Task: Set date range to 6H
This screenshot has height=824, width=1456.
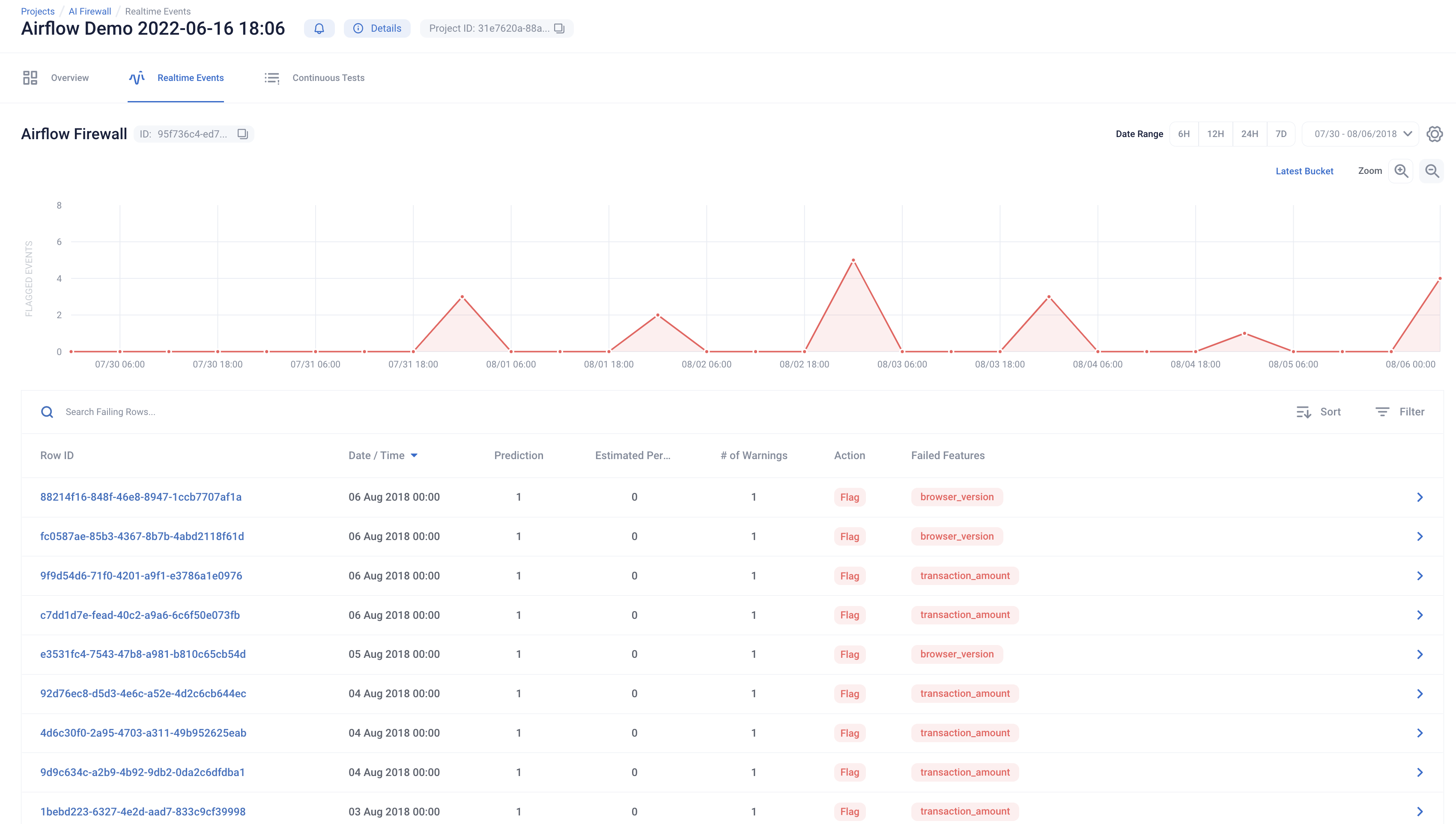Action: (1184, 134)
